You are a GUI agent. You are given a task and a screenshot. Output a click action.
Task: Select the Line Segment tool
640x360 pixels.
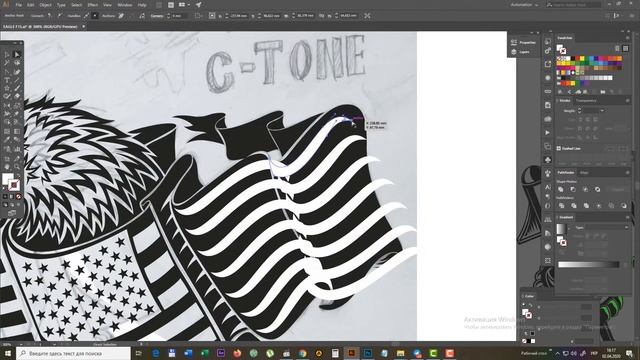point(17,80)
